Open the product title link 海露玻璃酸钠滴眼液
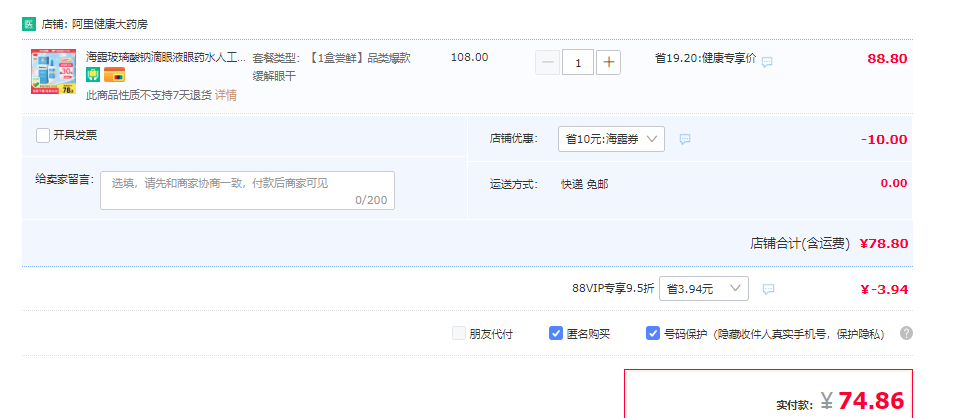 166,58
